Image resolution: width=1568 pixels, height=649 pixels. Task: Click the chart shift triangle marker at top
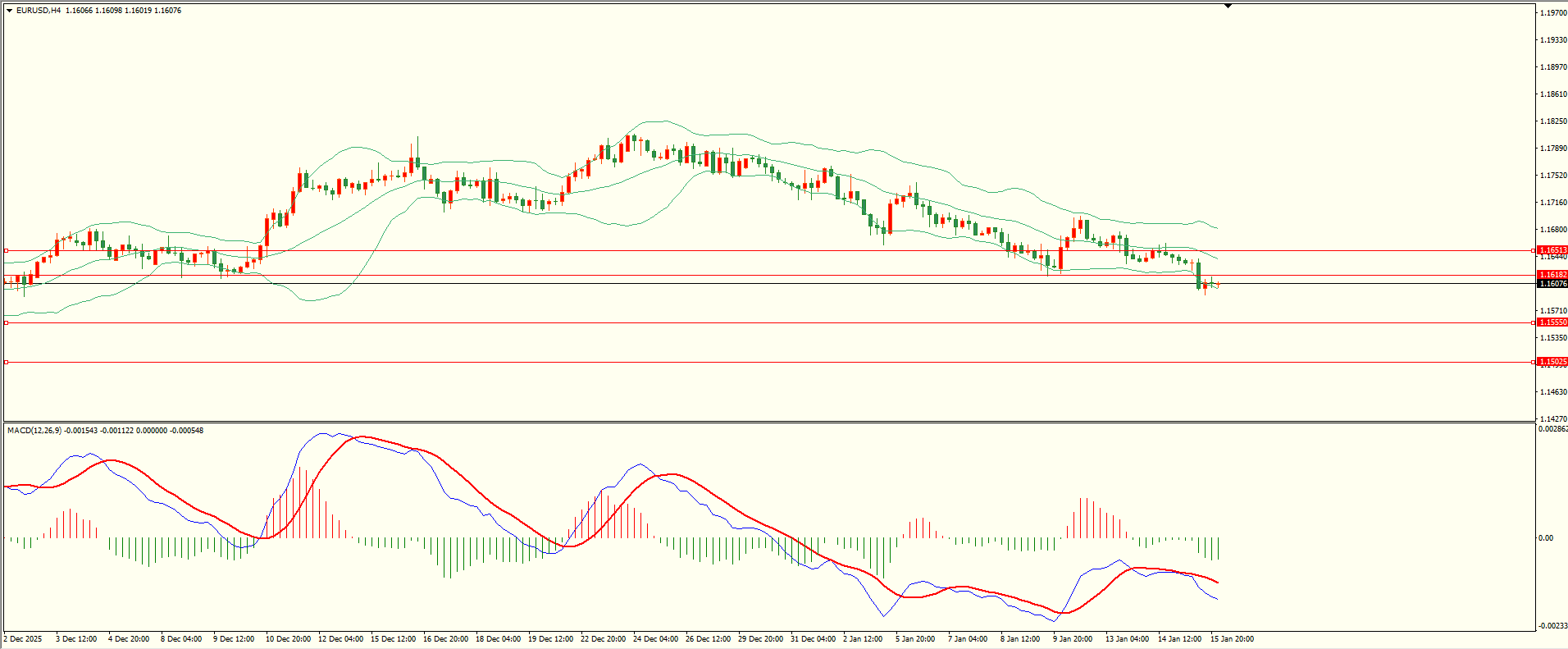point(1228,6)
